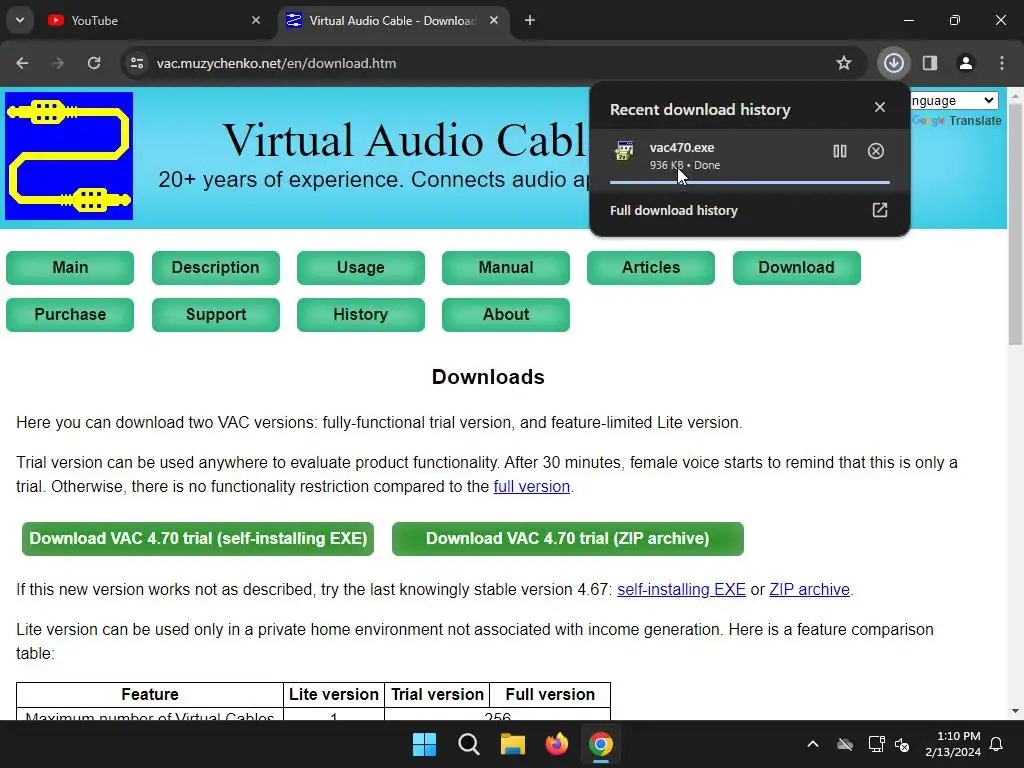
Task: Click the Chrome downloads toolbar icon
Action: 893,63
